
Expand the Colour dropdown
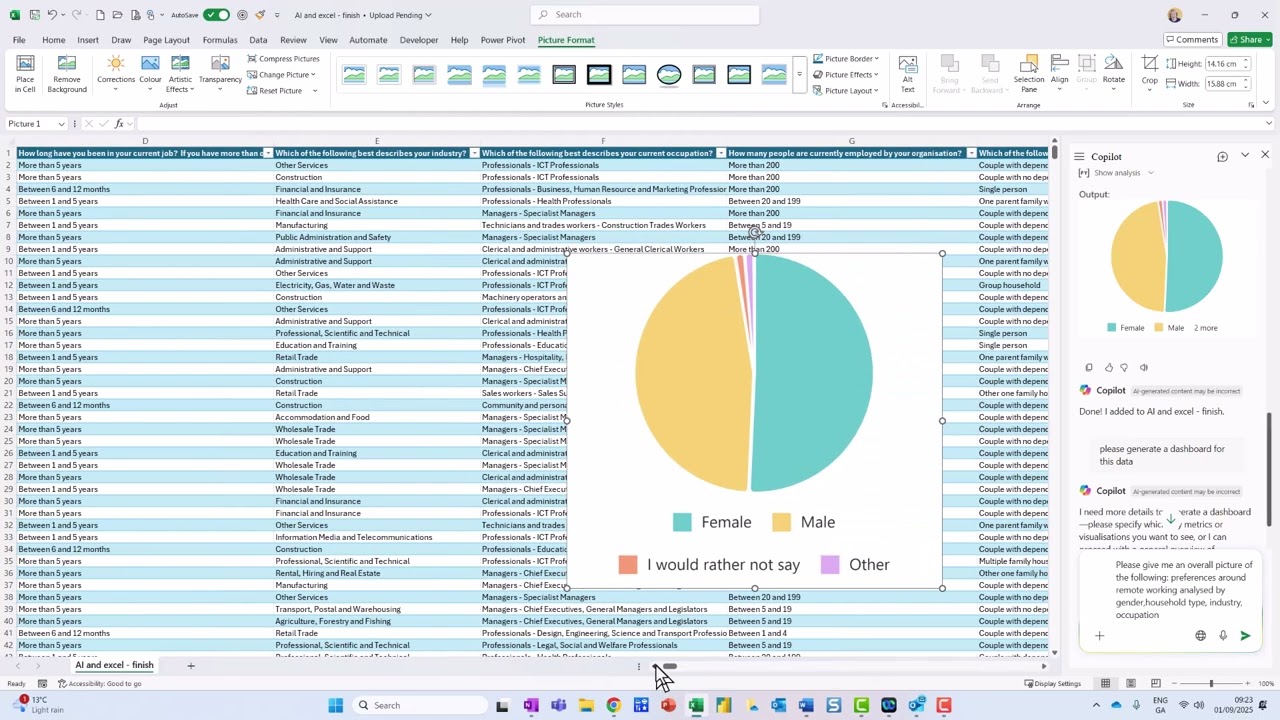[150, 89]
